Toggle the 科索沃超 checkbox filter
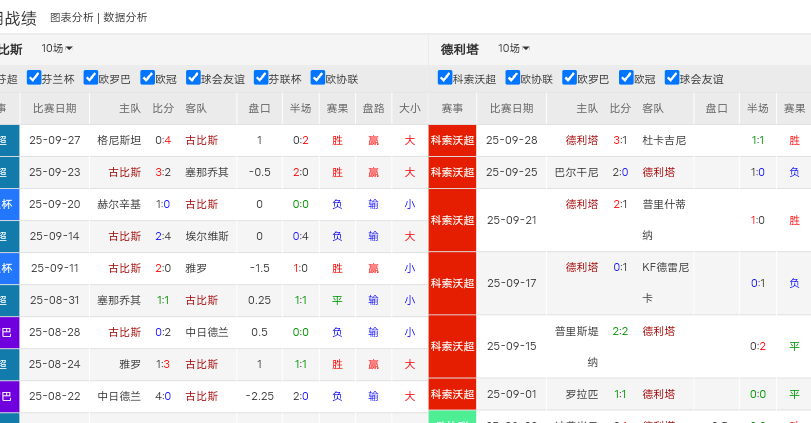The width and height of the screenshot is (811, 423). click(x=445, y=77)
